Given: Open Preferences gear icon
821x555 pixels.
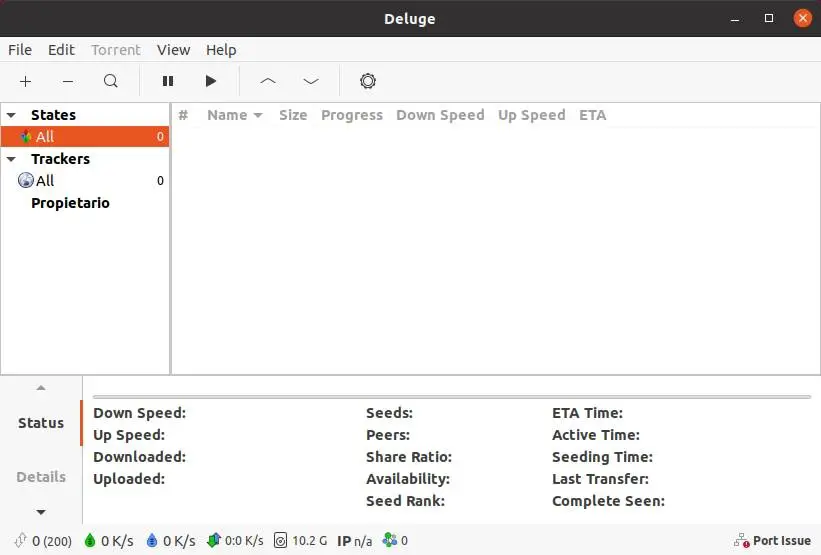Looking at the screenshot, I should 368,81.
